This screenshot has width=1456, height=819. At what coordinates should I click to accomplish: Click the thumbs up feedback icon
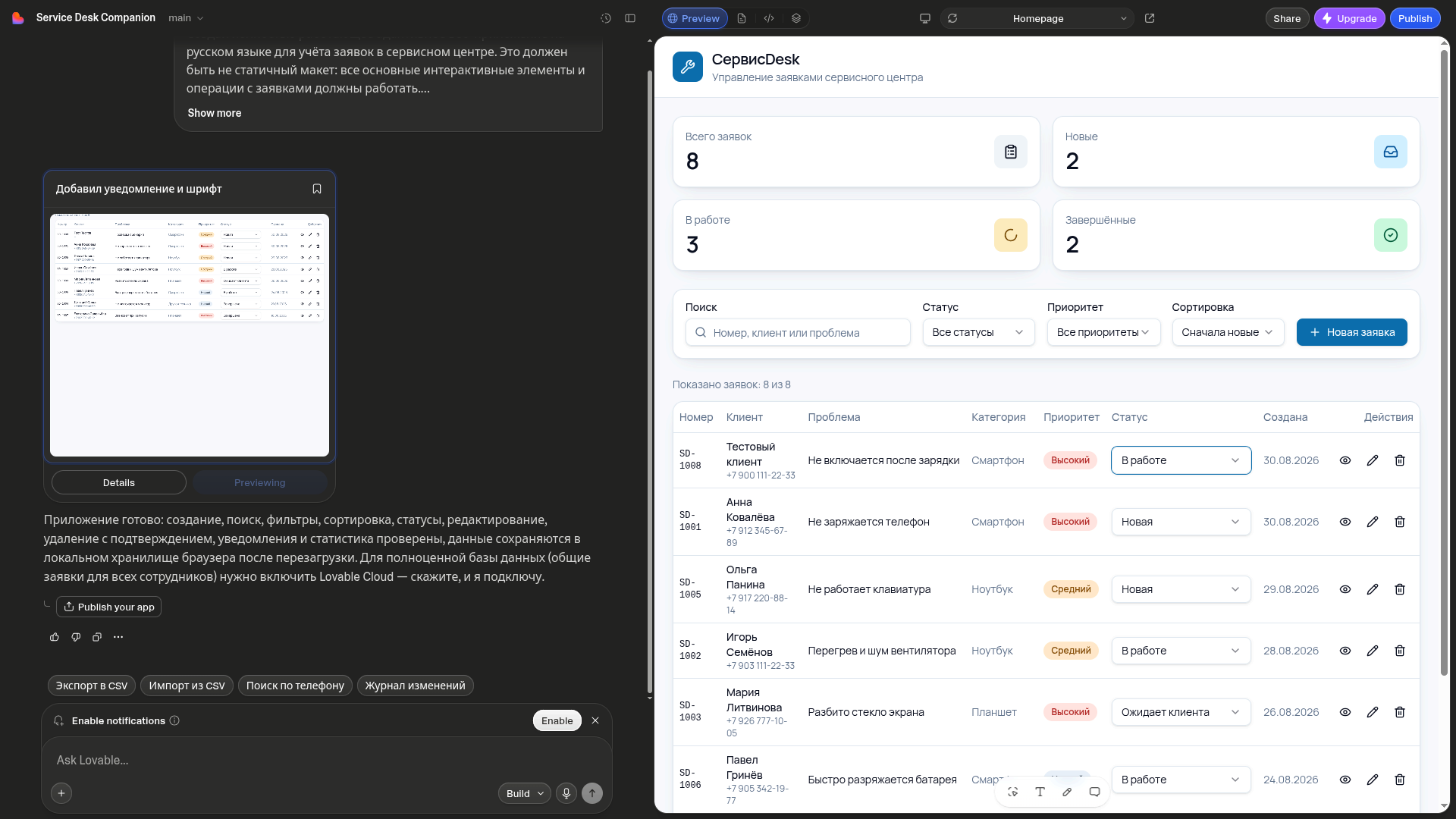click(x=55, y=637)
